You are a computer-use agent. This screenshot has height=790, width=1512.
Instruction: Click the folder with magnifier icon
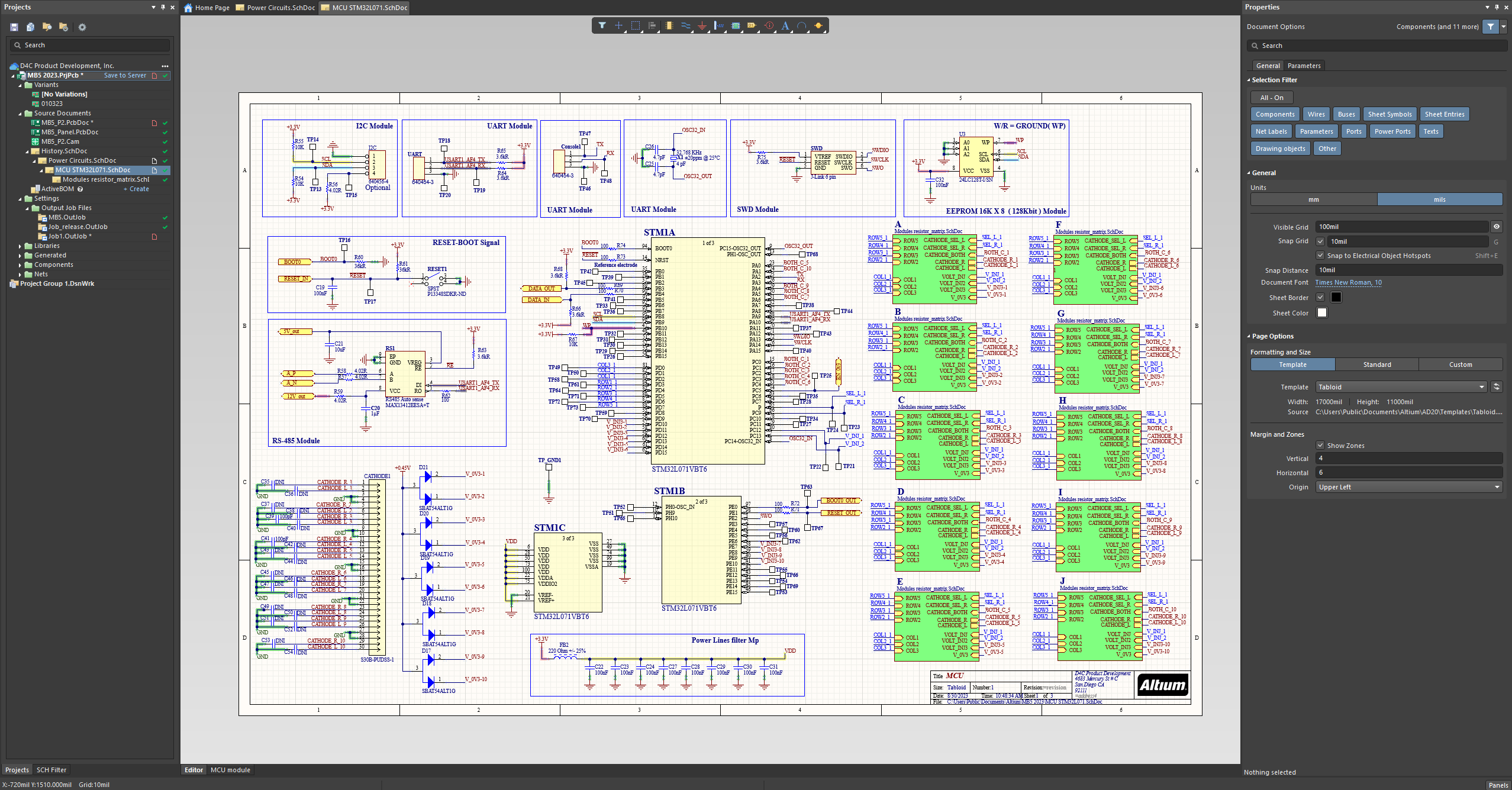[x=47, y=27]
